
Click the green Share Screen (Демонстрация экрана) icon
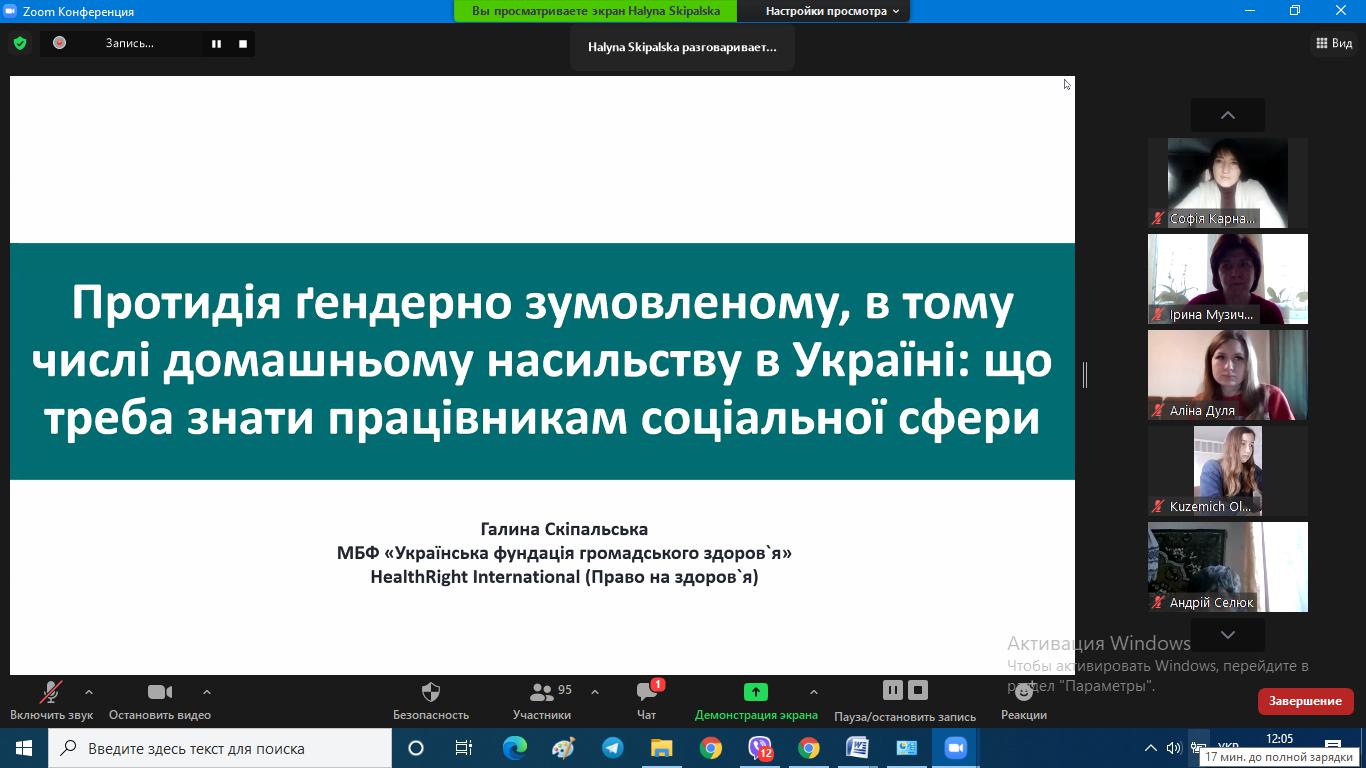[756, 692]
